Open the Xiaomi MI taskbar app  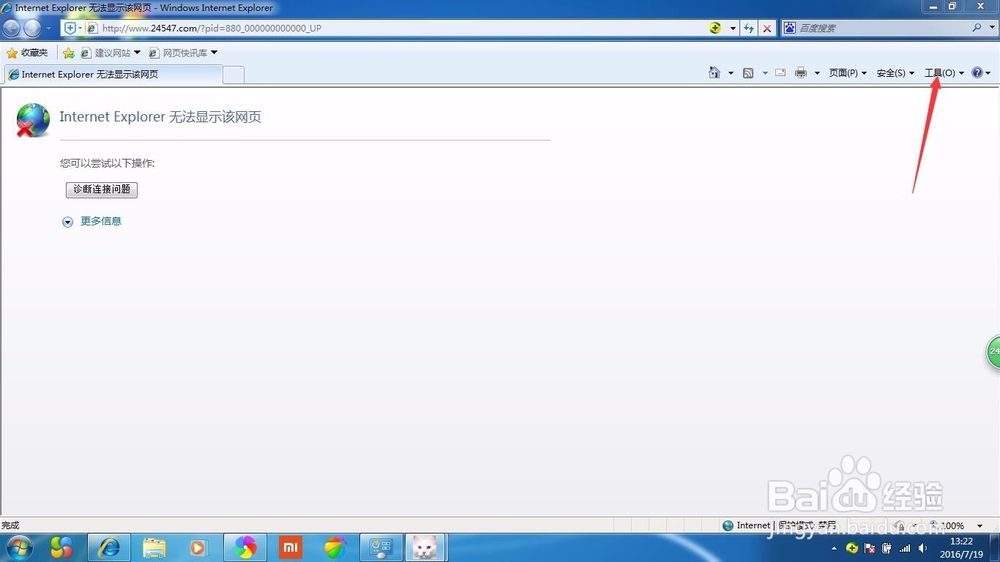[290, 548]
